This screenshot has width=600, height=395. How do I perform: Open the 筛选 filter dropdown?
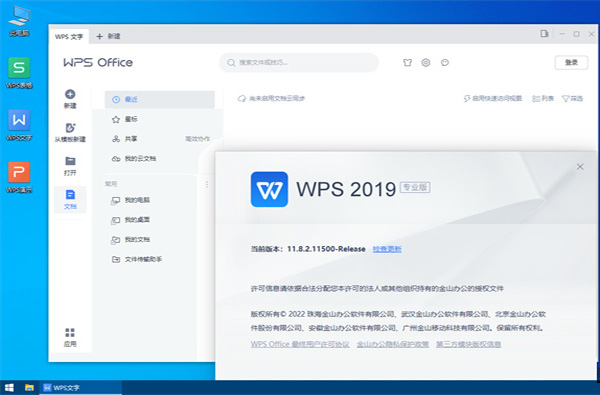point(572,98)
